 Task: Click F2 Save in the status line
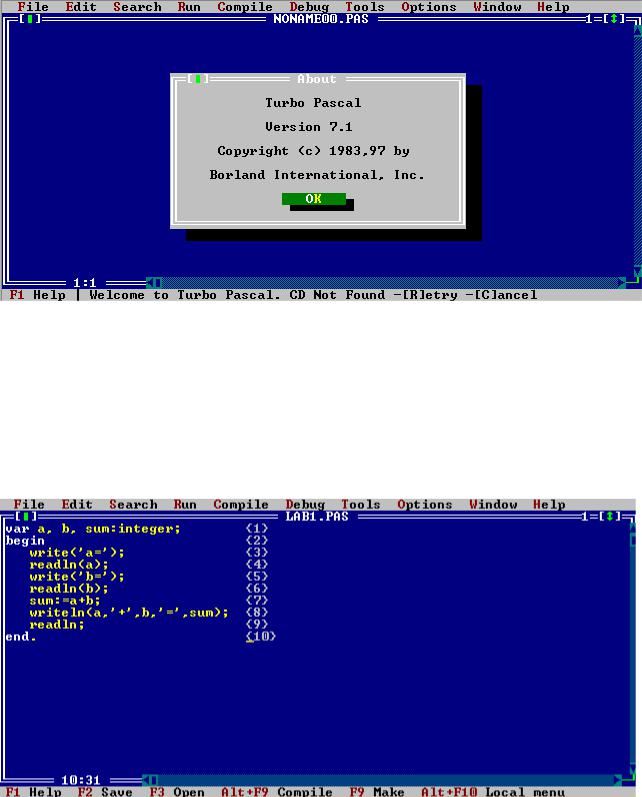point(105,791)
